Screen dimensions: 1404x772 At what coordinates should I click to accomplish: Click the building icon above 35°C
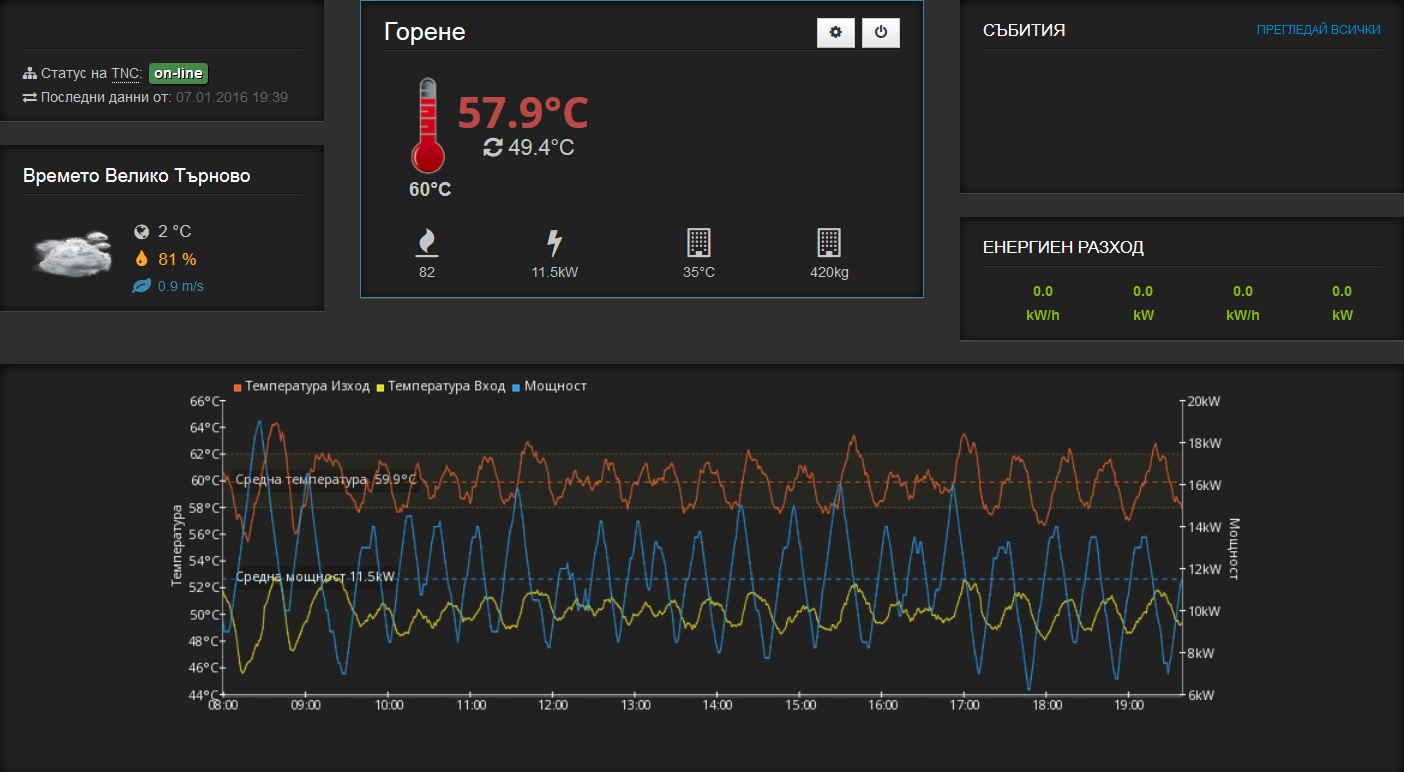(x=698, y=243)
